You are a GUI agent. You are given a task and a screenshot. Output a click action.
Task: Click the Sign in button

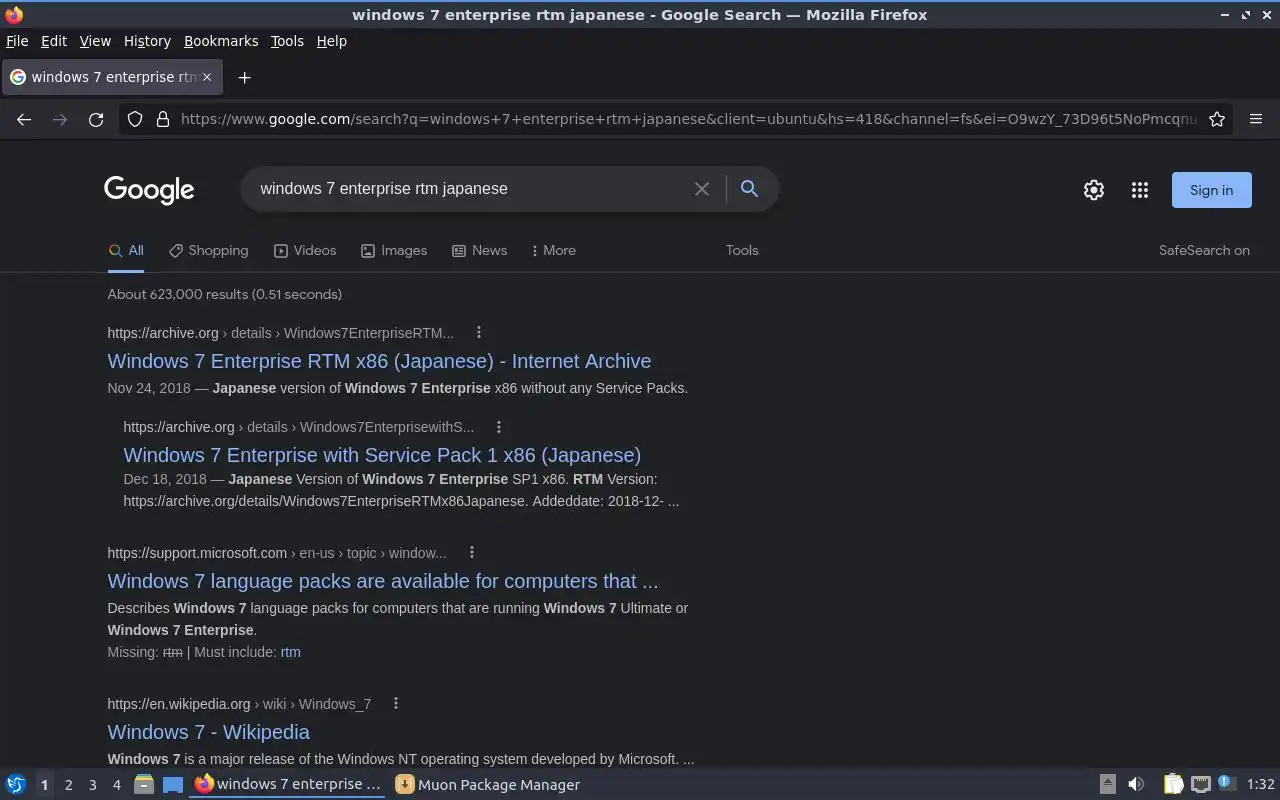(1211, 190)
